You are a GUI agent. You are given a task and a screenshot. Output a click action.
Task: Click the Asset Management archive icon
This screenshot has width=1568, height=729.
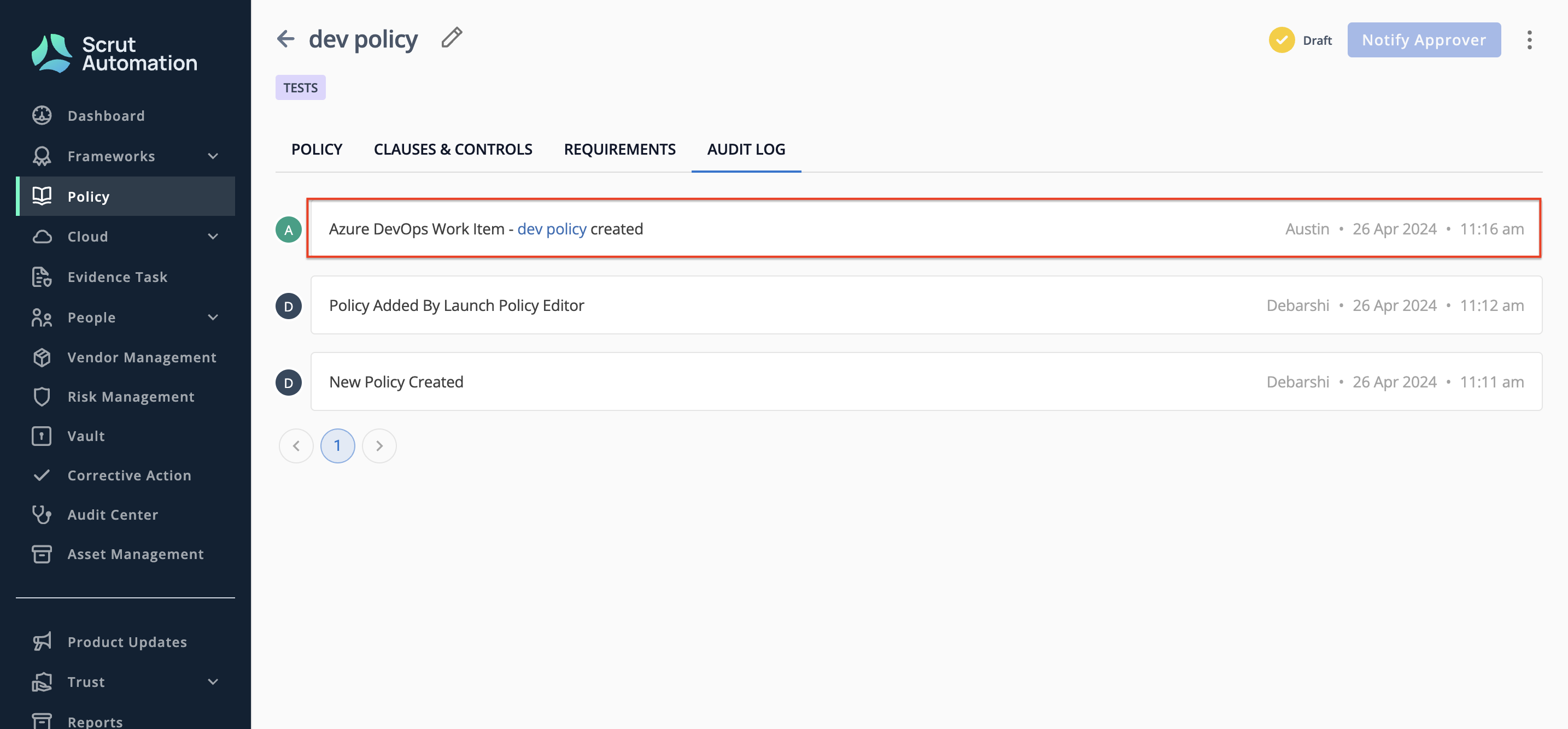point(42,554)
